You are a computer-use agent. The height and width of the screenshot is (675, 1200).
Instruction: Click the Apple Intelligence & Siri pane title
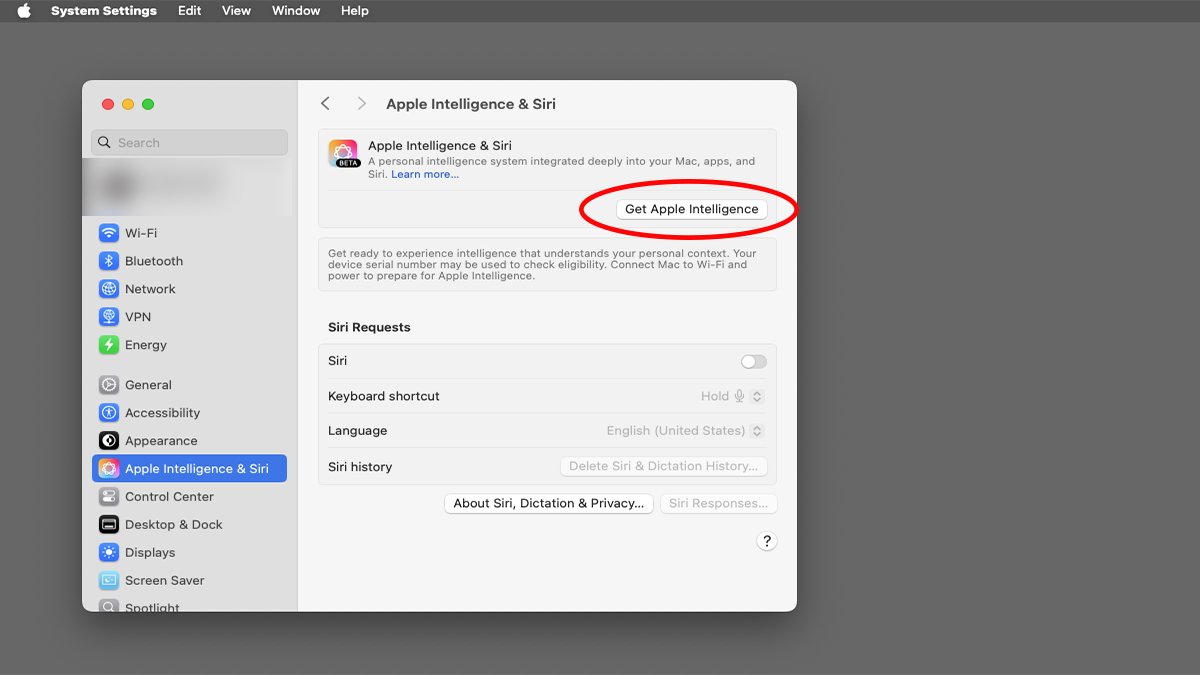click(x=471, y=104)
